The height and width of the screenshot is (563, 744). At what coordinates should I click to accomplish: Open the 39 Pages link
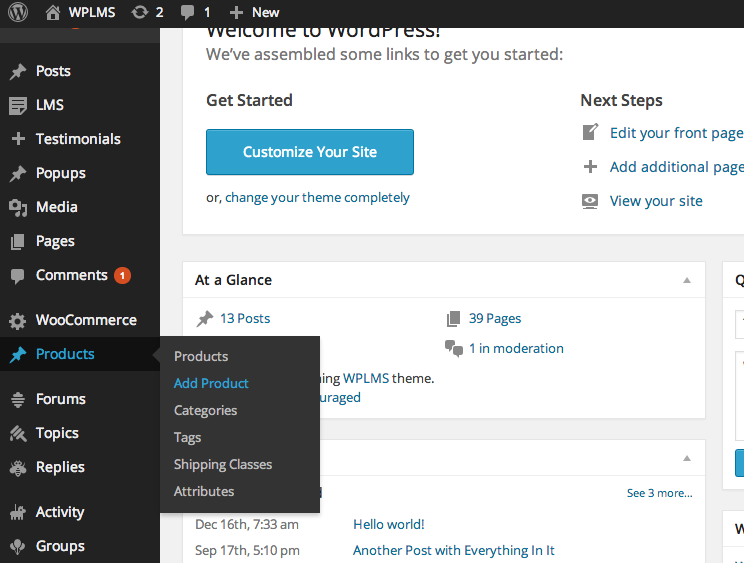pyautogui.click(x=495, y=318)
